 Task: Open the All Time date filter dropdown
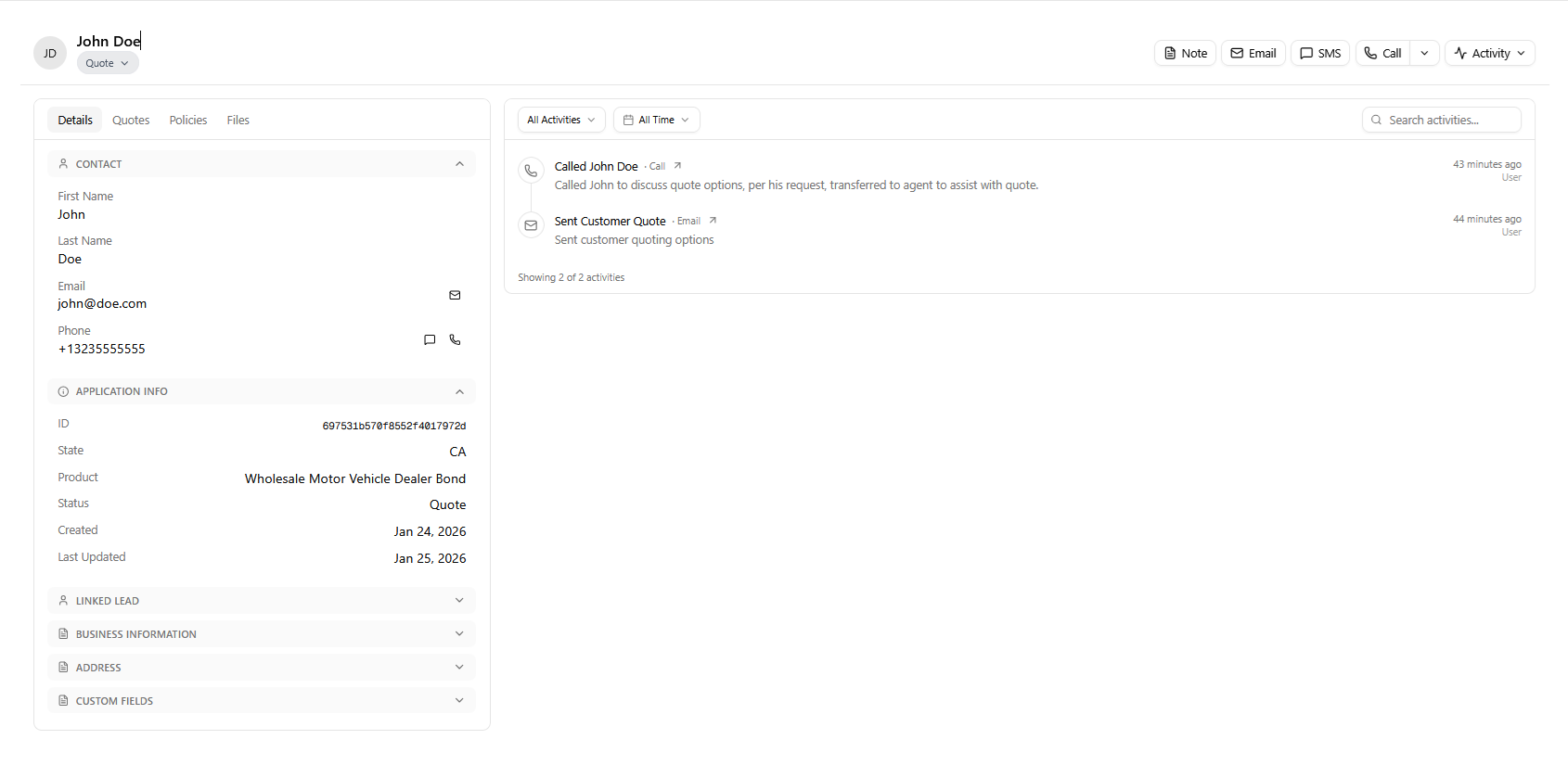pos(656,120)
